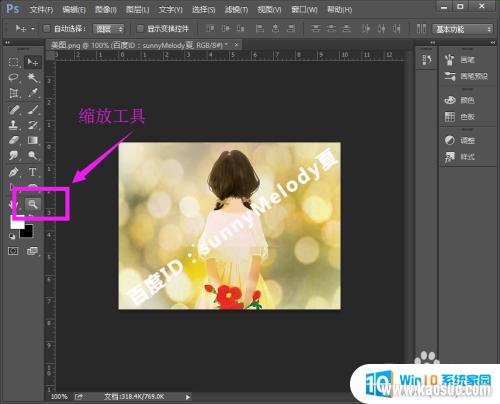
Task: Open the 选择(S) menu
Action: 203,10
